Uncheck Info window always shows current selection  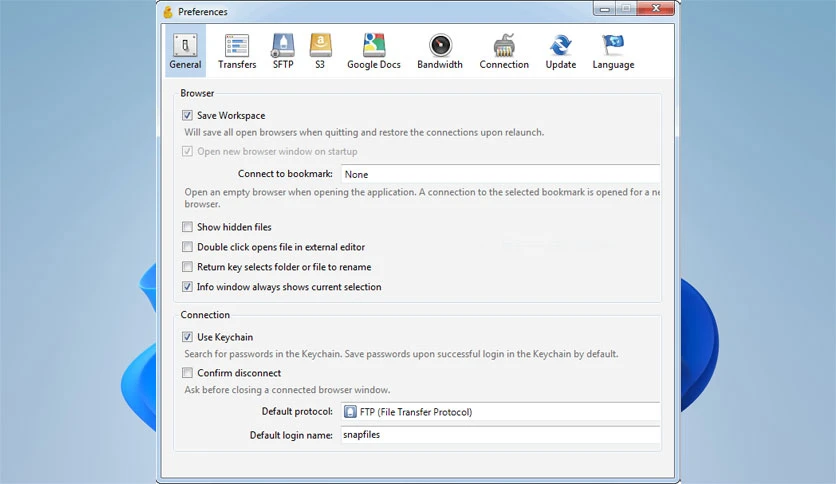[x=187, y=287]
